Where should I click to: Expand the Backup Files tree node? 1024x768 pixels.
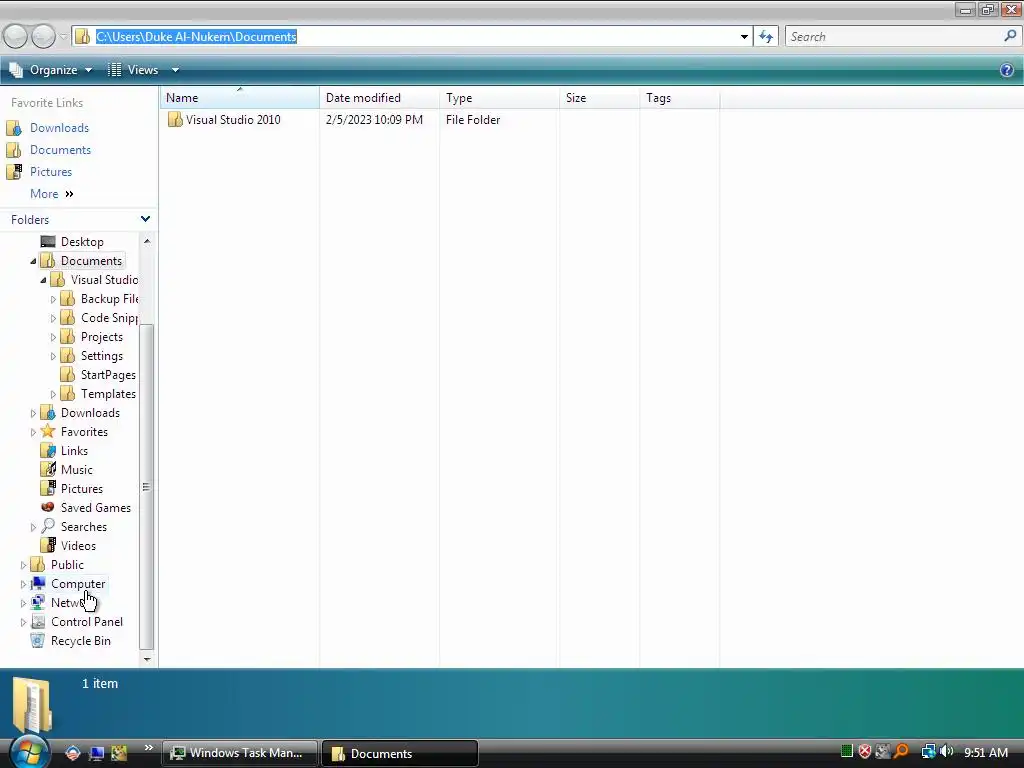point(53,299)
